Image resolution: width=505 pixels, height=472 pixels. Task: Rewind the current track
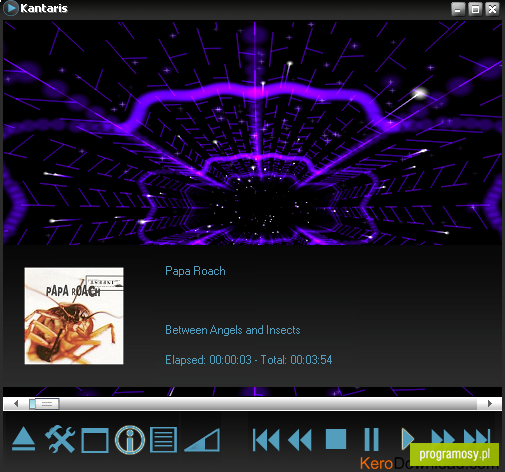pos(300,440)
